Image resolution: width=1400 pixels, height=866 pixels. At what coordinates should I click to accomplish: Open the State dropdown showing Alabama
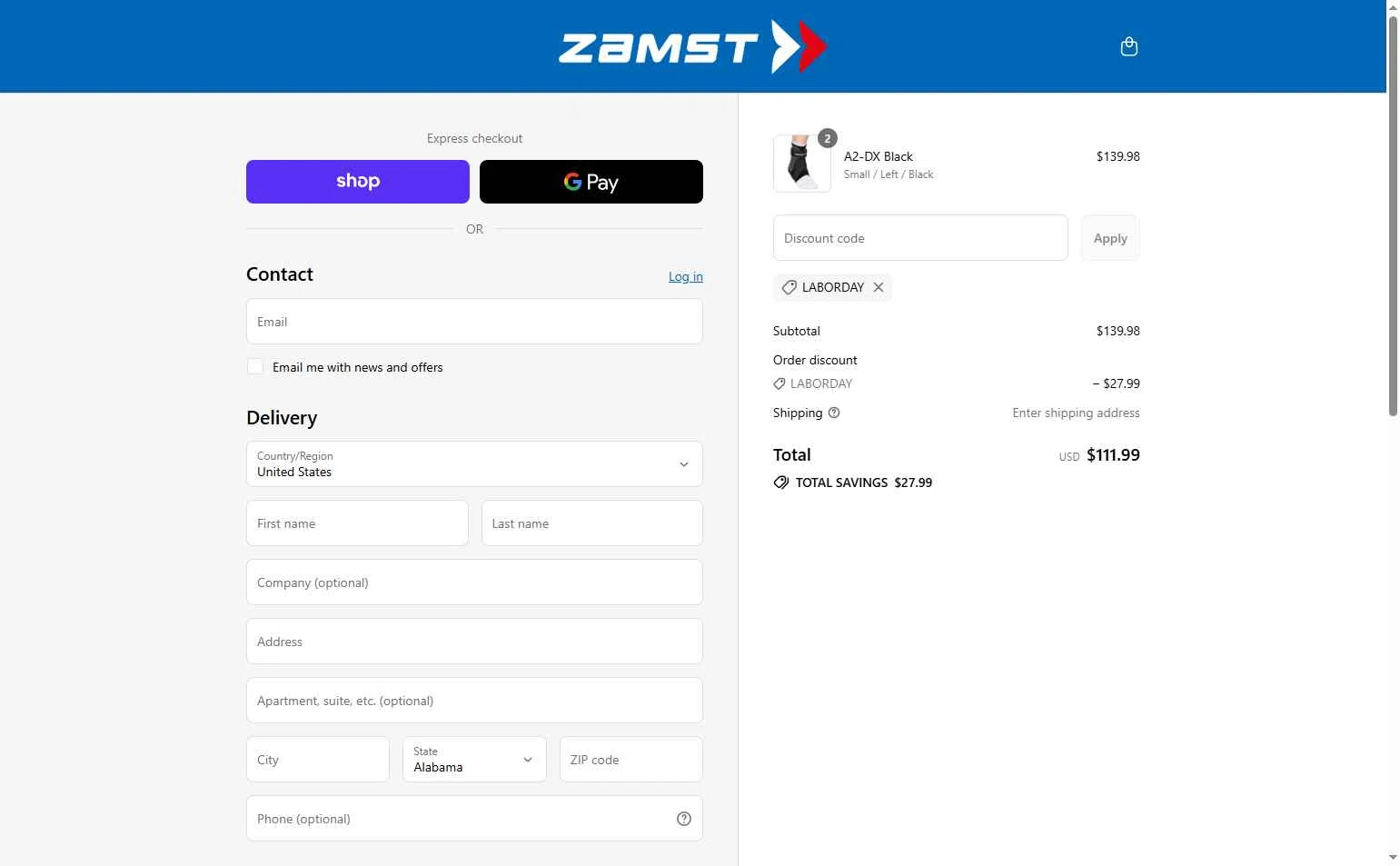[x=474, y=759]
